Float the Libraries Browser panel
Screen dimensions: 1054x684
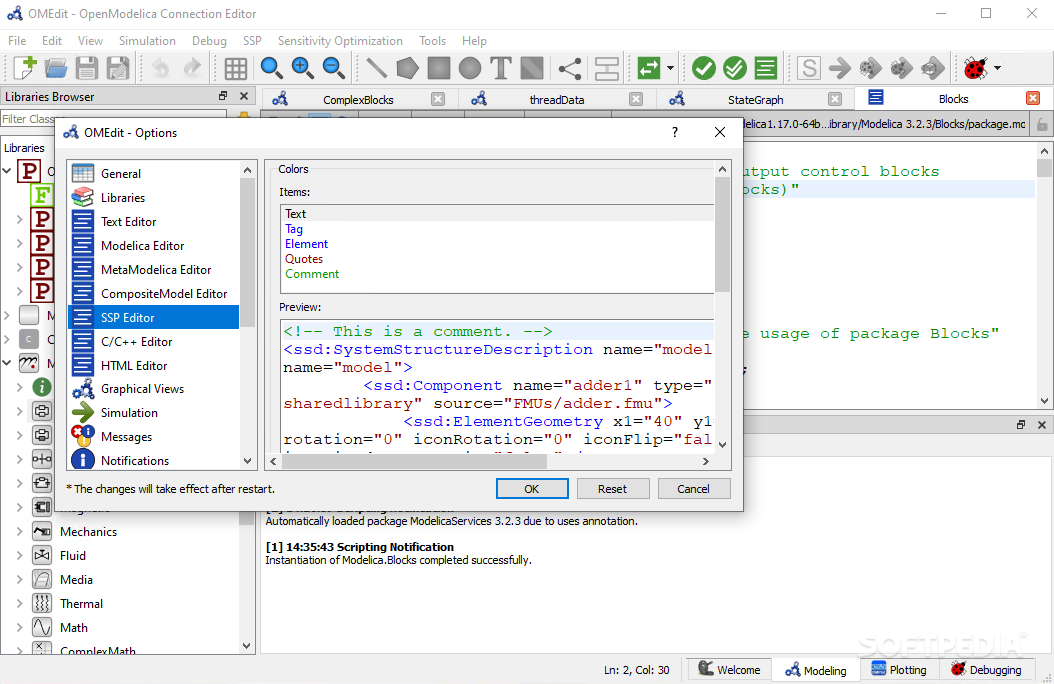[x=223, y=96]
